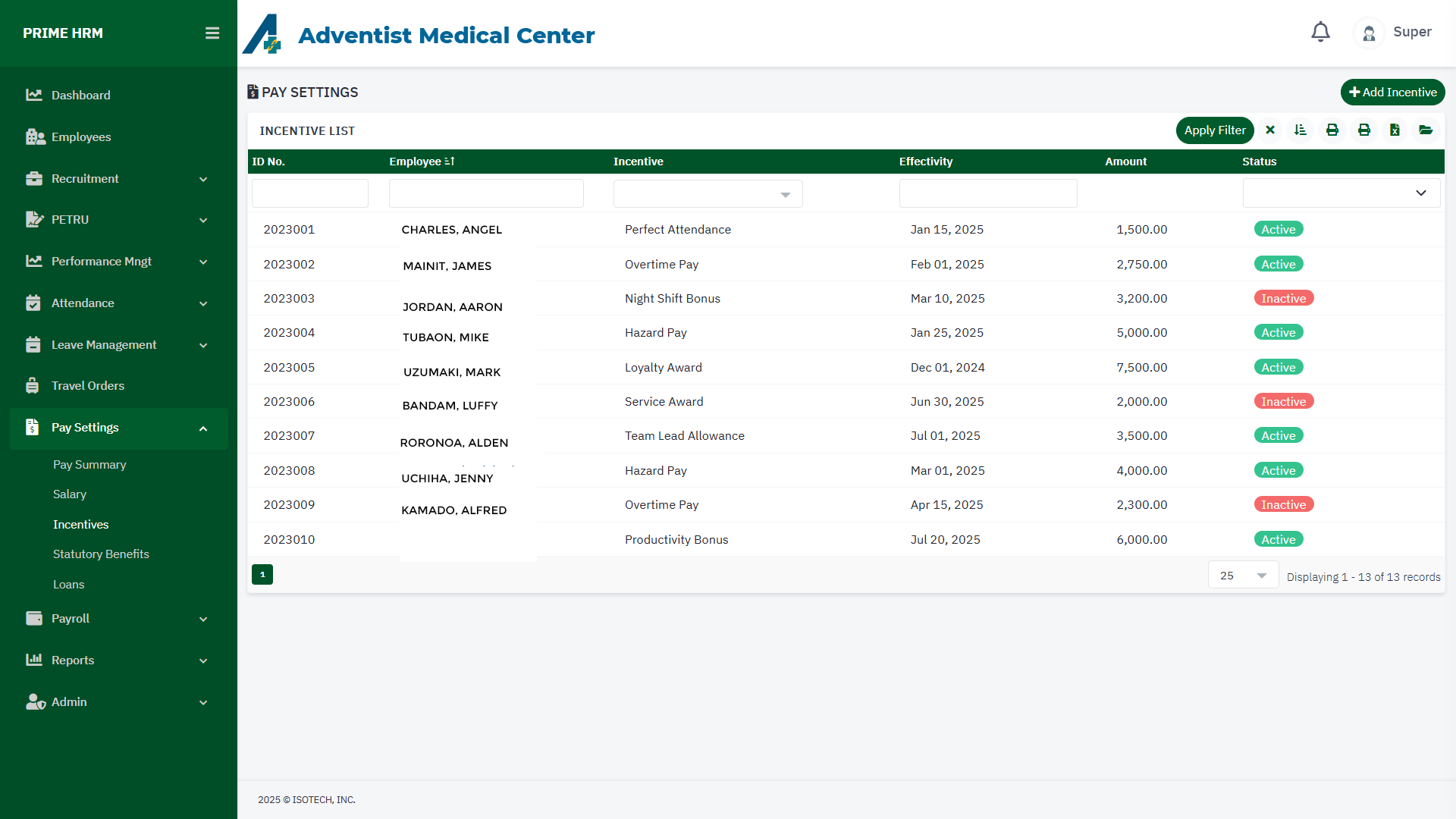Click the Add Incentive button
This screenshot has width=1456, height=819.
pos(1392,93)
